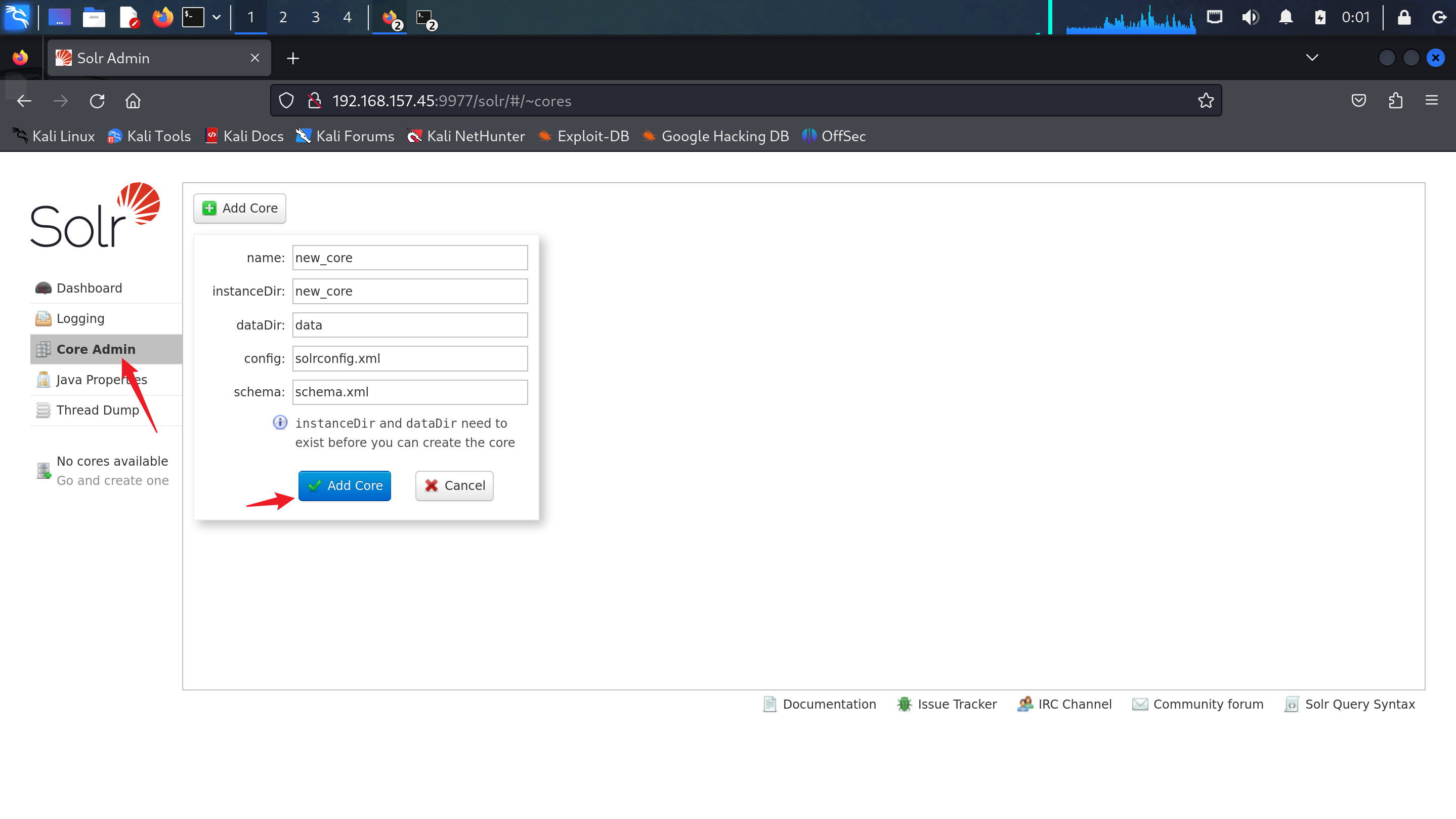The width and height of the screenshot is (1456, 819).
Task: Cancel the add core dialog
Action: pyautogui.click(x=454, y=485)
